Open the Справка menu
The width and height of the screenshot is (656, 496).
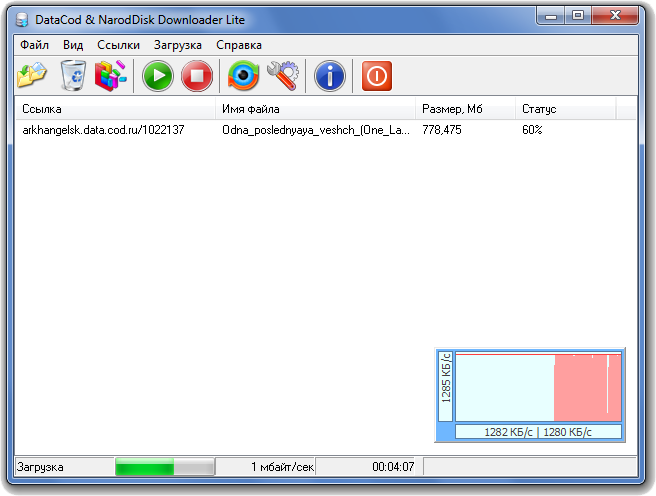pyautogui.click(x=239, y=45)
